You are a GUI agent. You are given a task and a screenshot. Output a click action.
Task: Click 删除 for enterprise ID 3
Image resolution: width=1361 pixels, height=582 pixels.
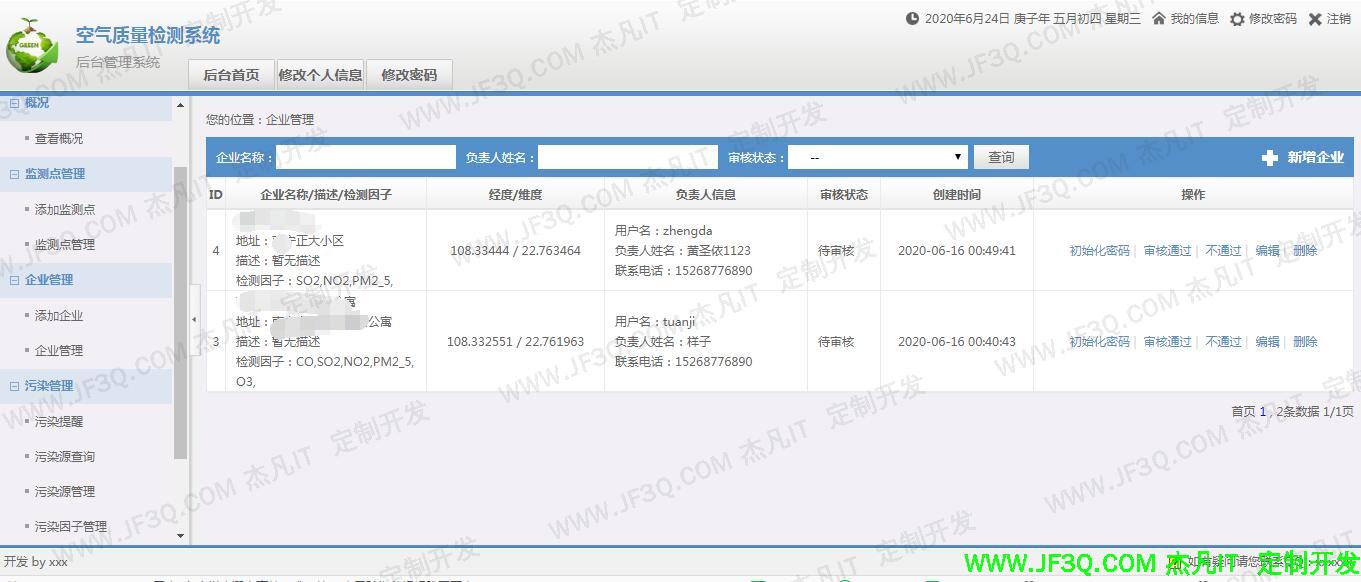1304,342
